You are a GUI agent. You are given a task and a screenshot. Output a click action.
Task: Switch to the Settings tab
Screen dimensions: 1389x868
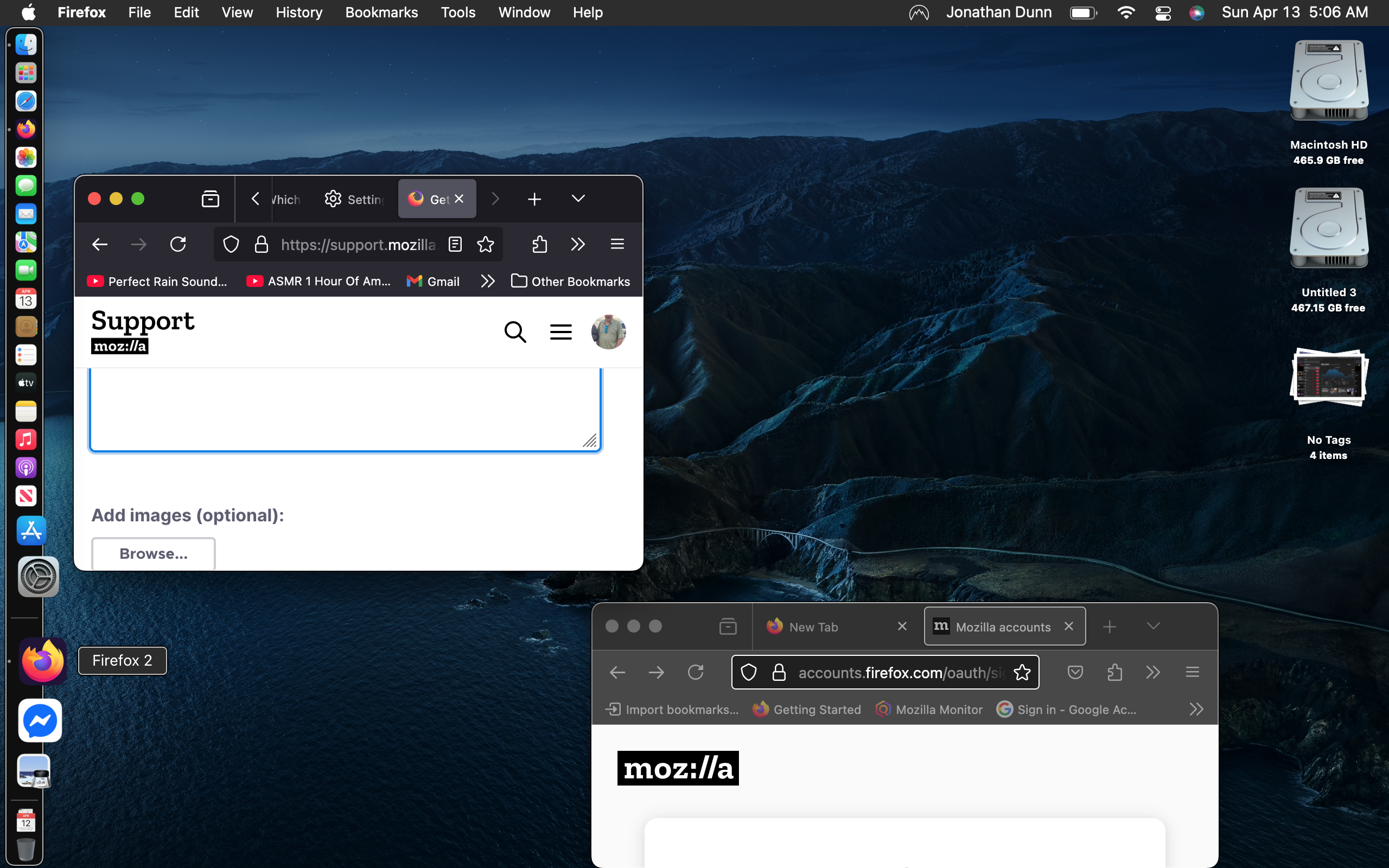354,199
